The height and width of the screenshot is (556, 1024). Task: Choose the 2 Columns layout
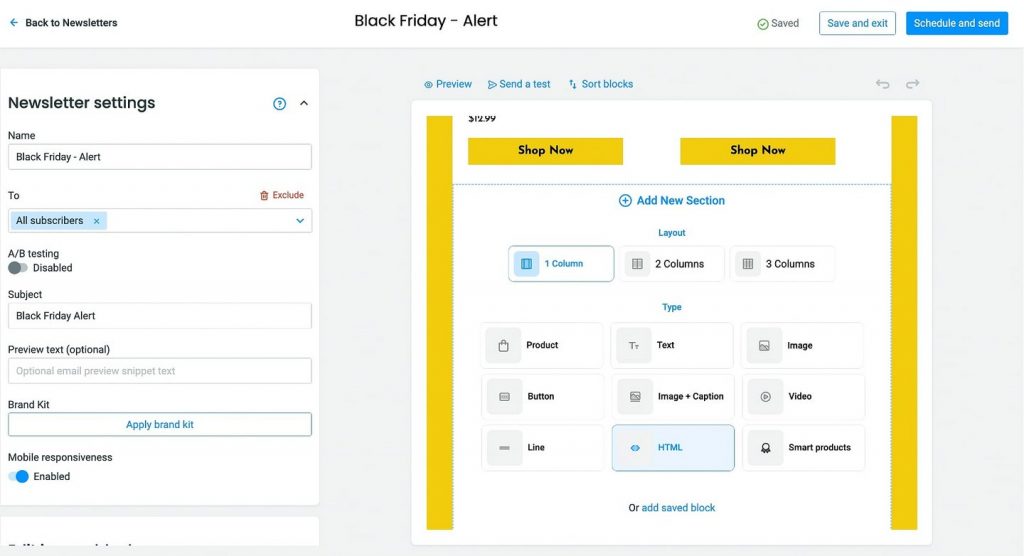click(671, 263)
